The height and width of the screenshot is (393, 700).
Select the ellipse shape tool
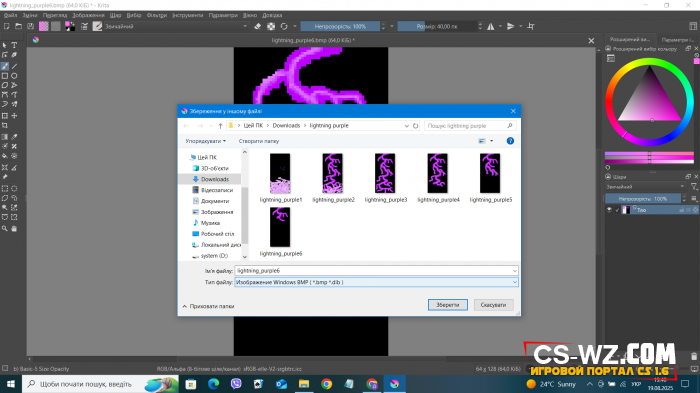14,76
